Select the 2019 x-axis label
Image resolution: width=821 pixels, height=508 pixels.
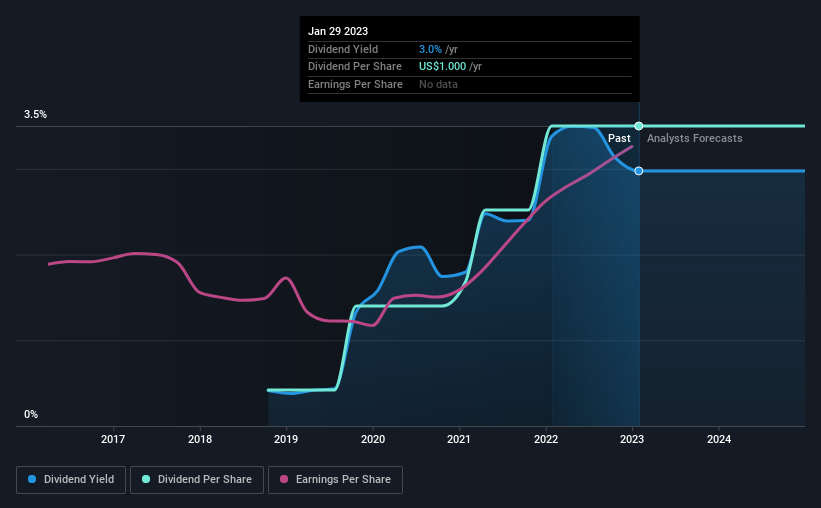coord(286,439)
